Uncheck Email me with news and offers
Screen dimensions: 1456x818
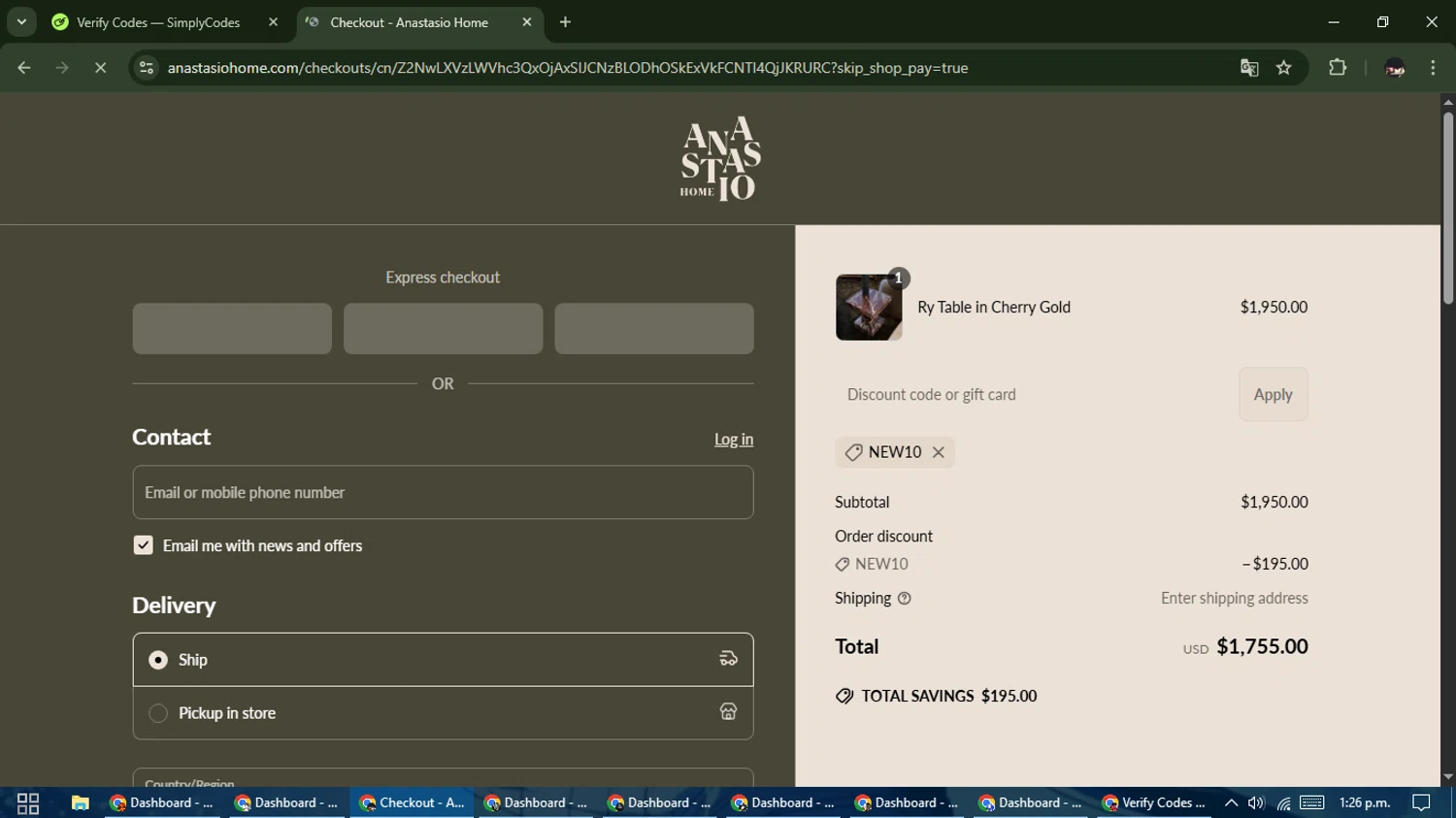(143, 545)
